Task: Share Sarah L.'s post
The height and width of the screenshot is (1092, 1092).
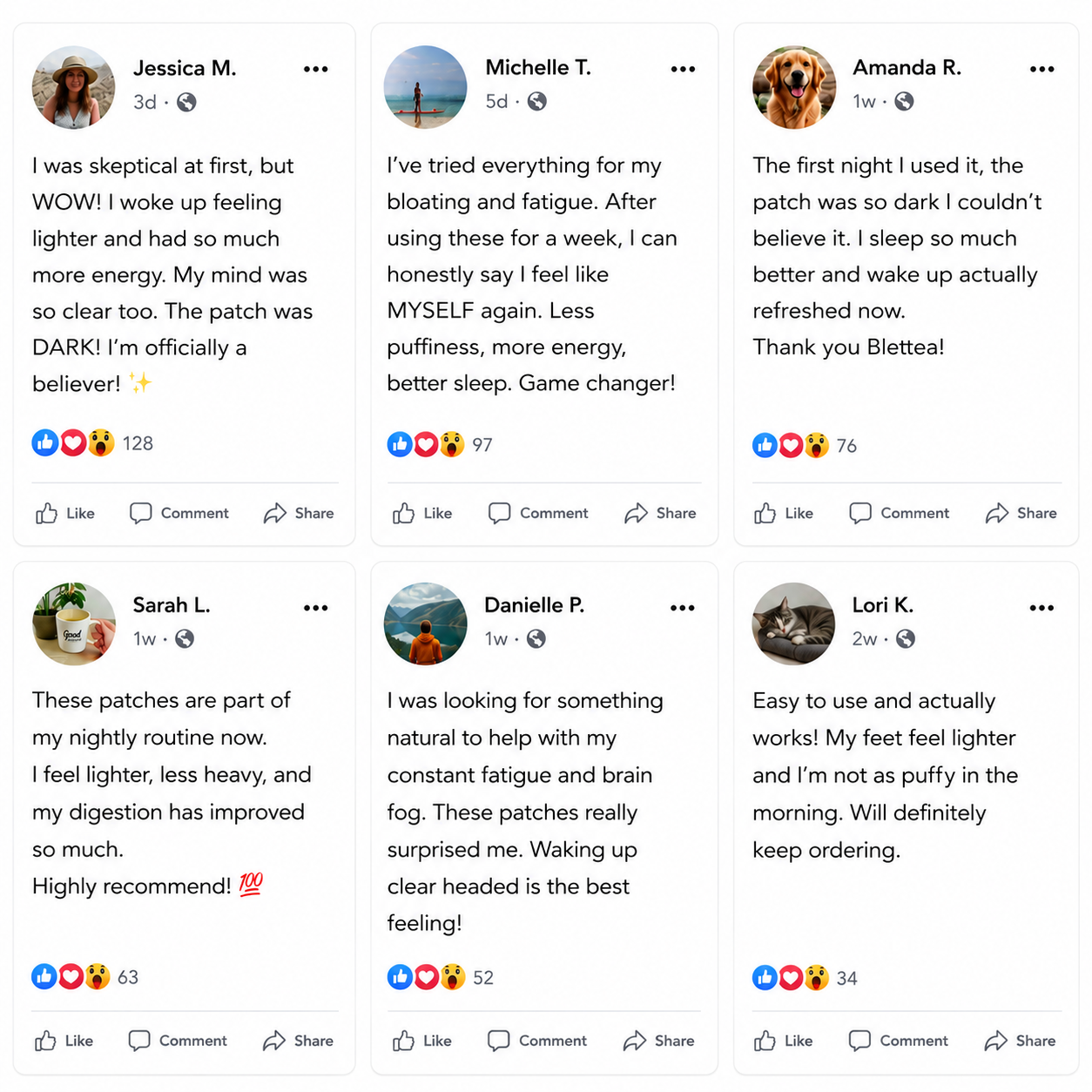Action: click(299, 1041)
